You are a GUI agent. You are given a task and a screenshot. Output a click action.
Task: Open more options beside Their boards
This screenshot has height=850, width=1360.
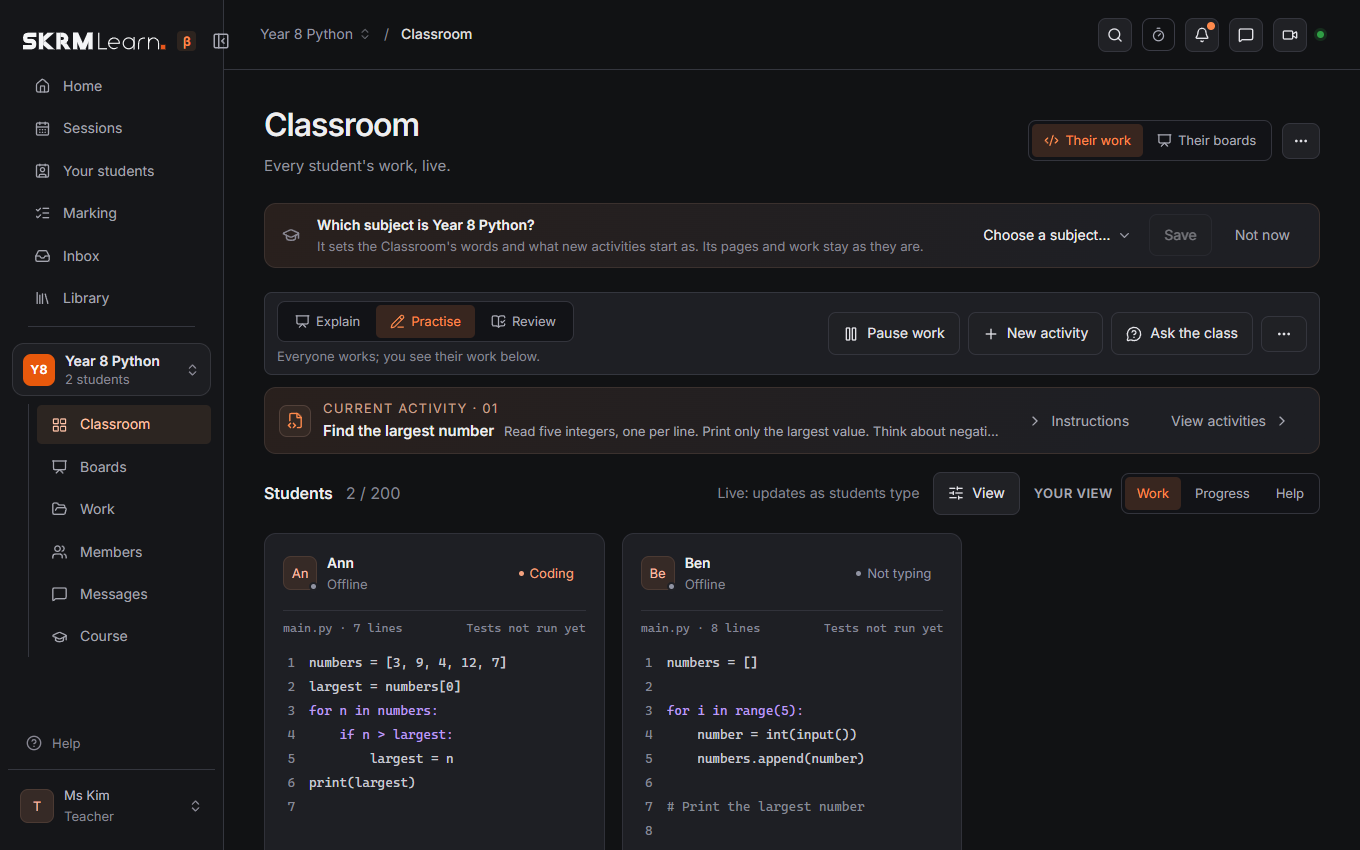(1301, 141)
